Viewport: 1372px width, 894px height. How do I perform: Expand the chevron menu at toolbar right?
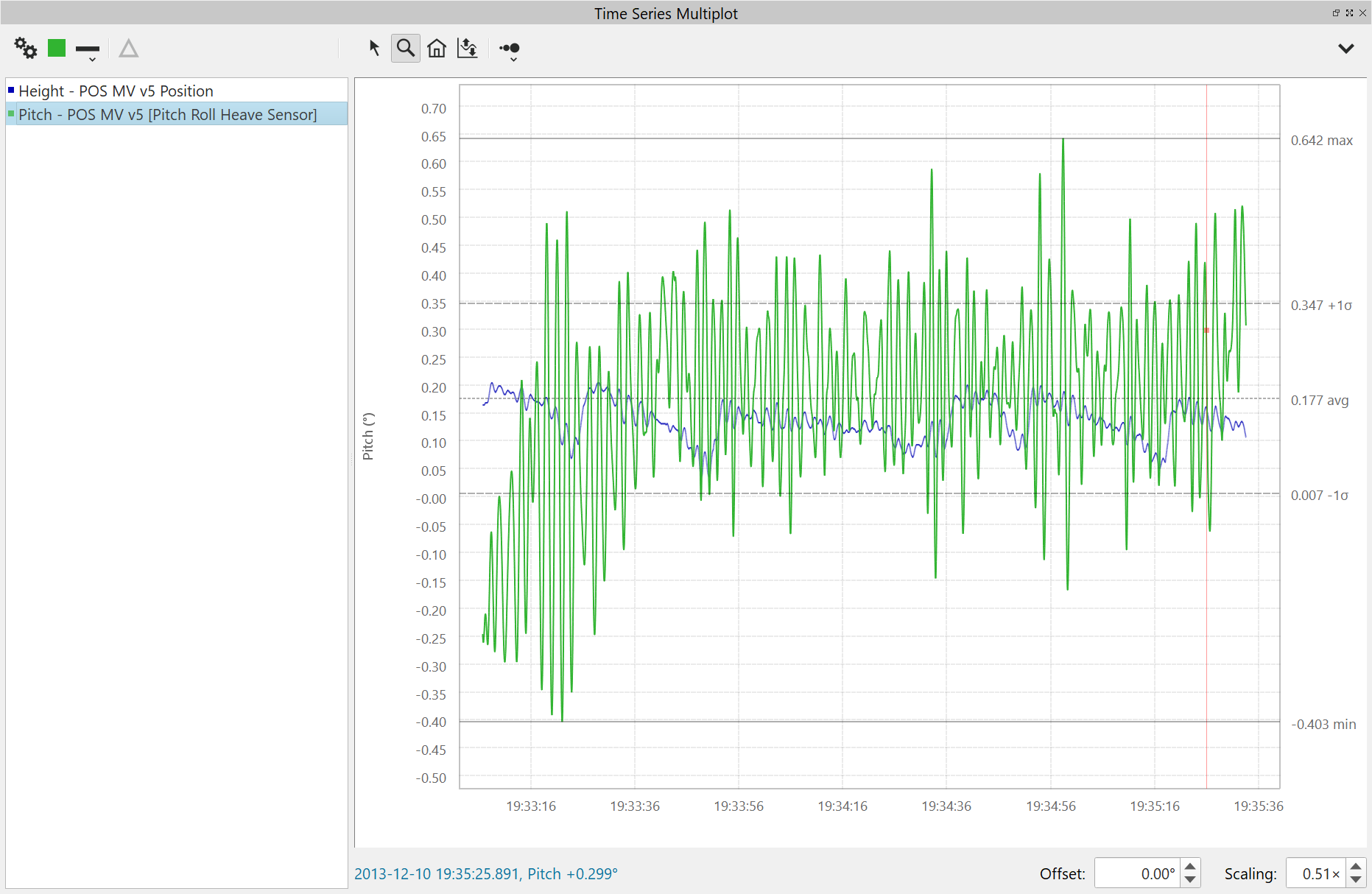(x=1345, y=49)
